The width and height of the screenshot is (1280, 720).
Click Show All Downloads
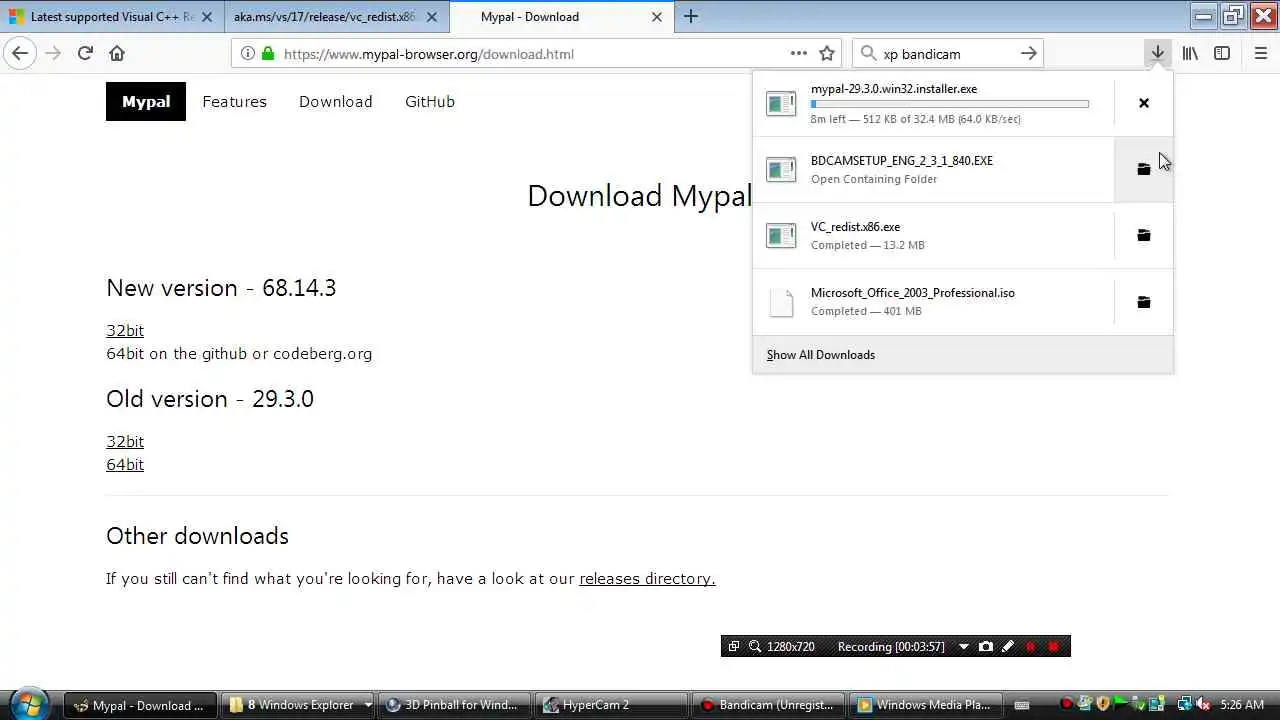[820, 355]
